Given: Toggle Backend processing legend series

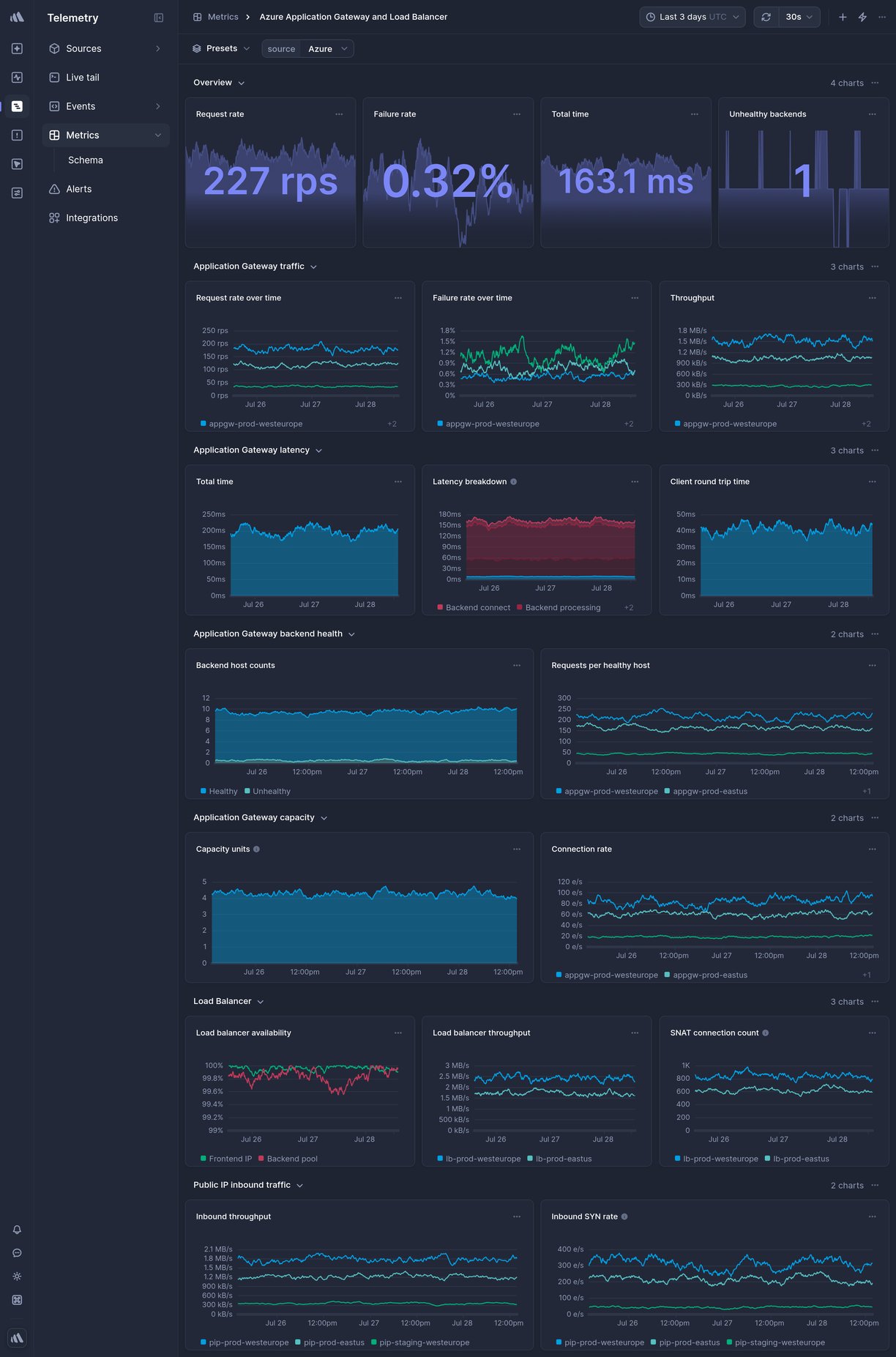Looking at the screenshot, I should (559, 608).
